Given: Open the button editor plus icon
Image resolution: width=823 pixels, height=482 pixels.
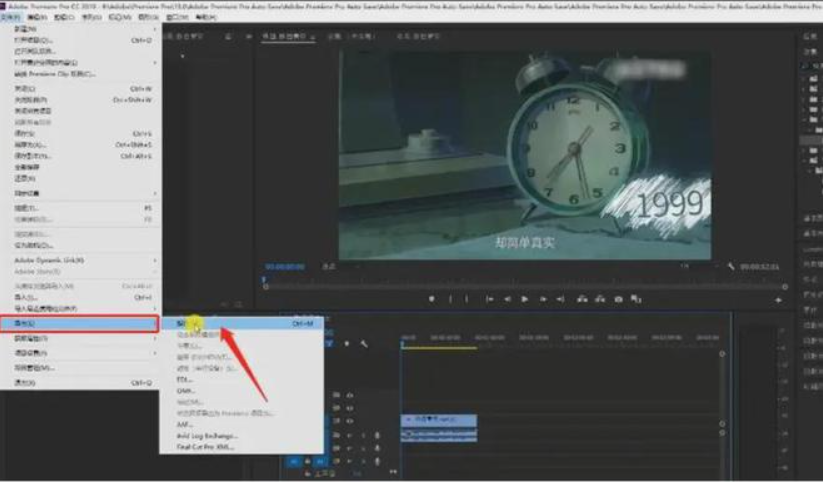Looking at the screenshot, I should click(778, 300).
